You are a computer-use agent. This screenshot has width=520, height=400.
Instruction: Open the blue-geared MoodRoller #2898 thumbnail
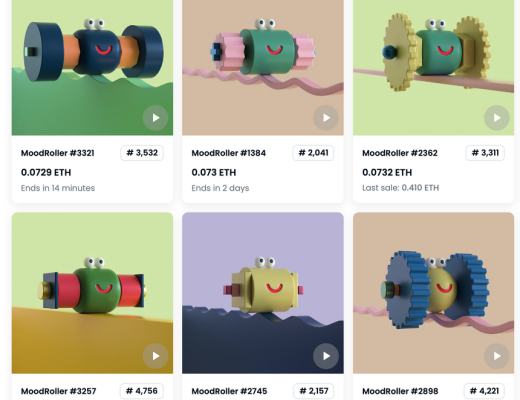coord(433,293)
